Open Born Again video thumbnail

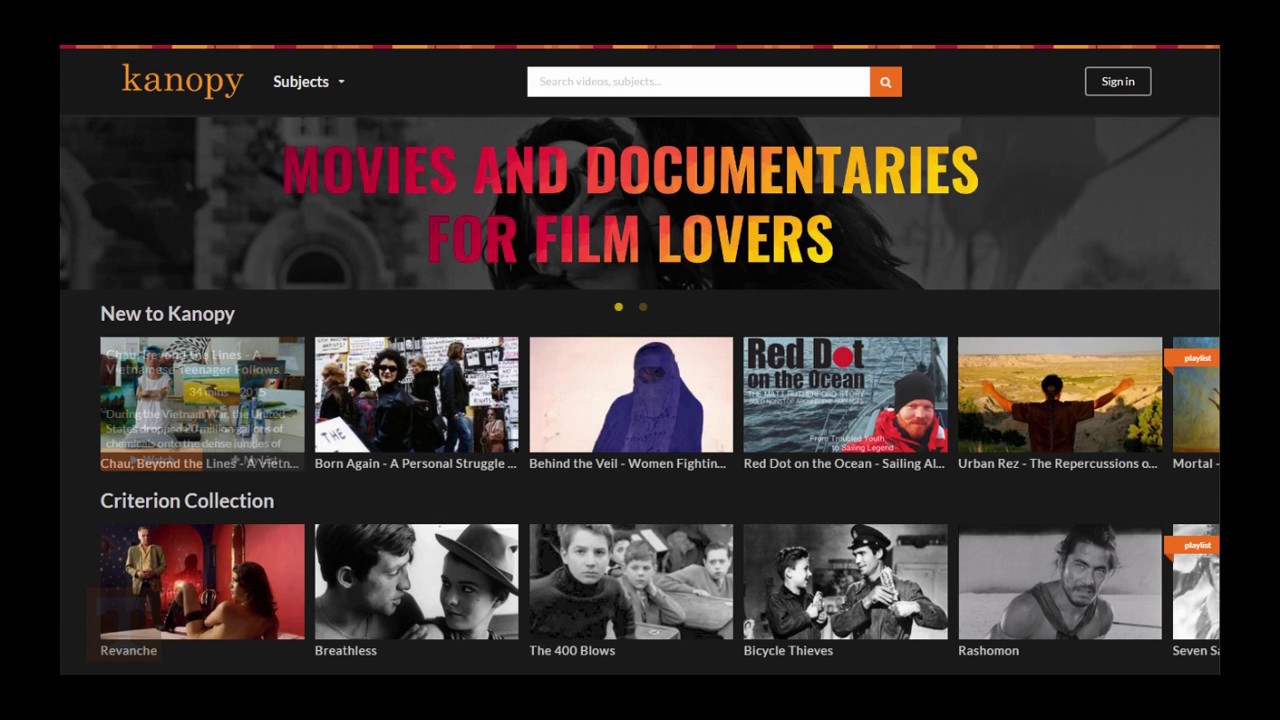click(416, 395)
